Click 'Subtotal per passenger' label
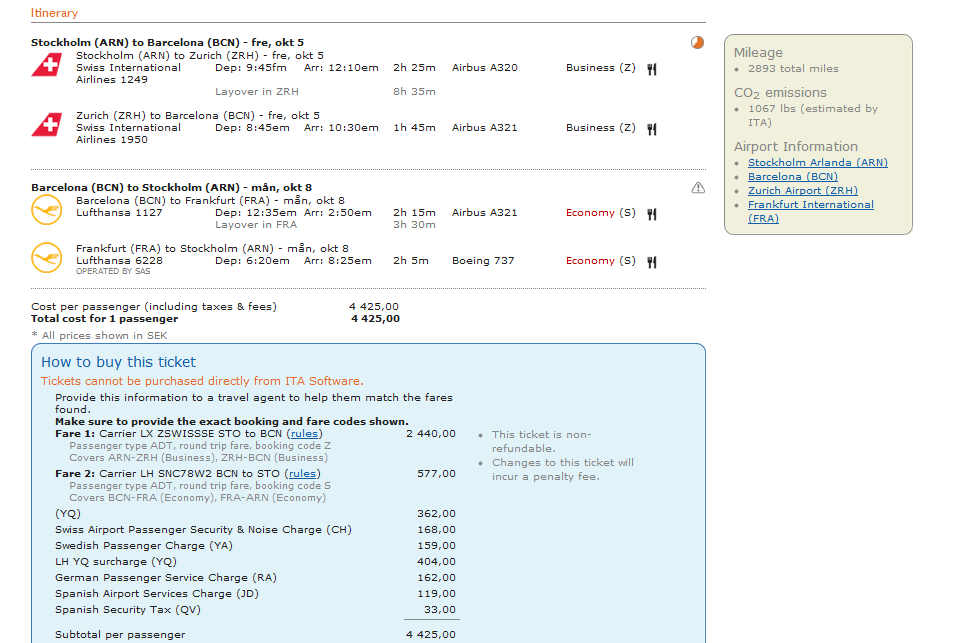This screenshot has width=953, height=643. [x=120, y=634]
